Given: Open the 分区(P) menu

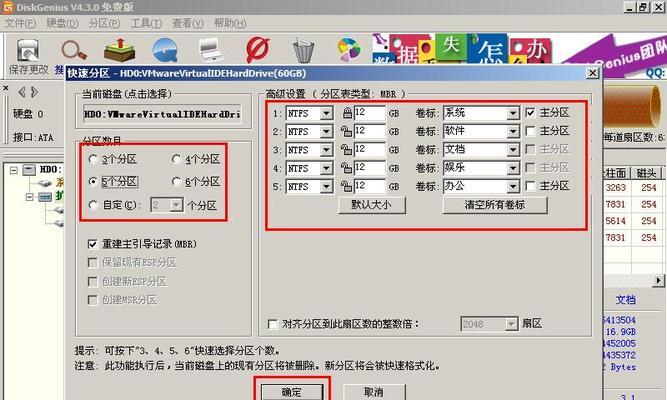Looking at the screenshot, I should 104,23.
